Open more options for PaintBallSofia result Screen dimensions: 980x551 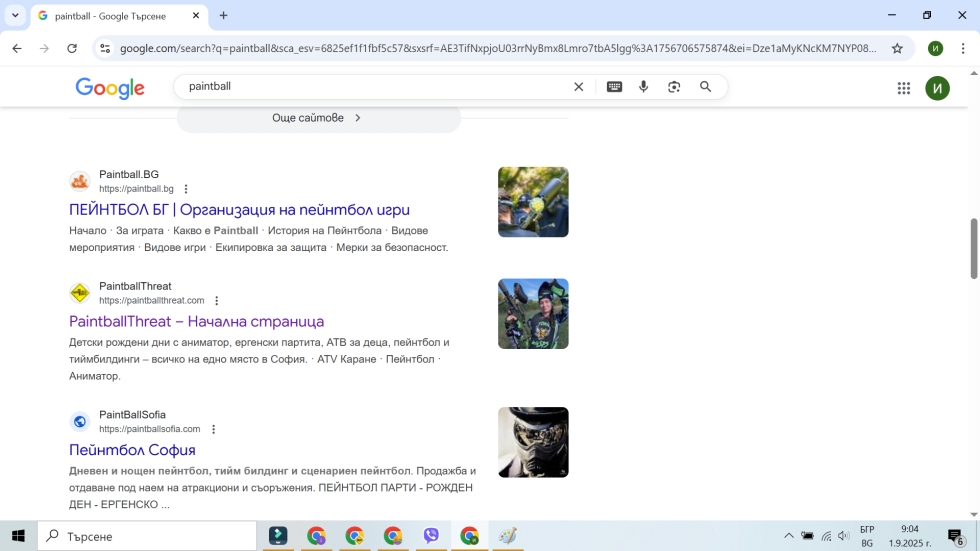(x=213, y=429)
